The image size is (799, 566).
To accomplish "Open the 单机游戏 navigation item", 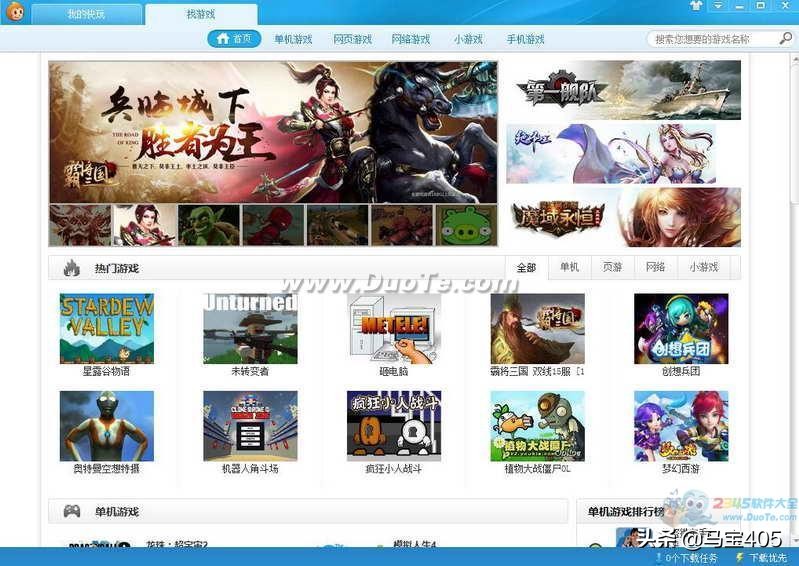I will (293, 39).
